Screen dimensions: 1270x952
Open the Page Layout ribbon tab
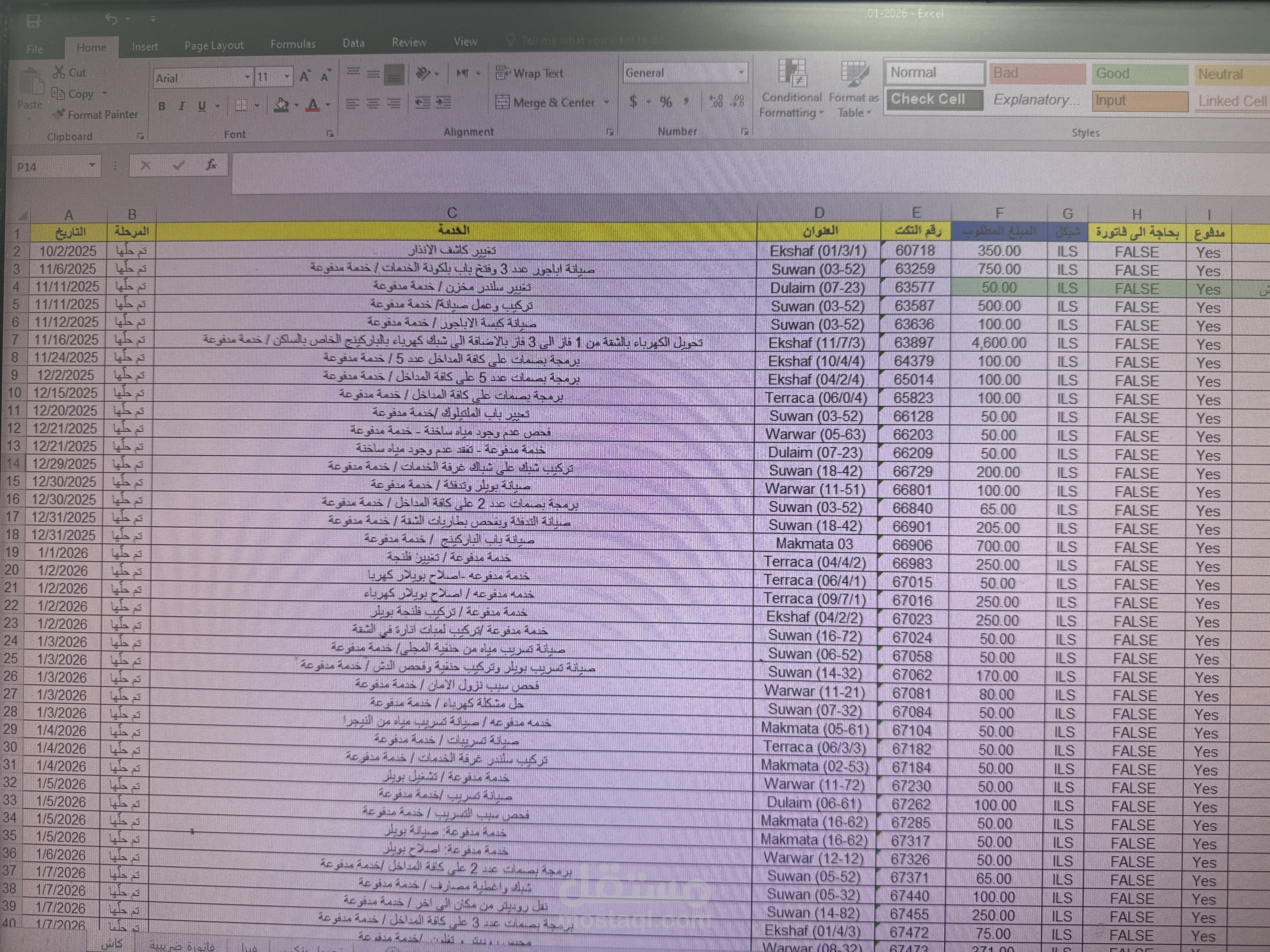(214, 45)
